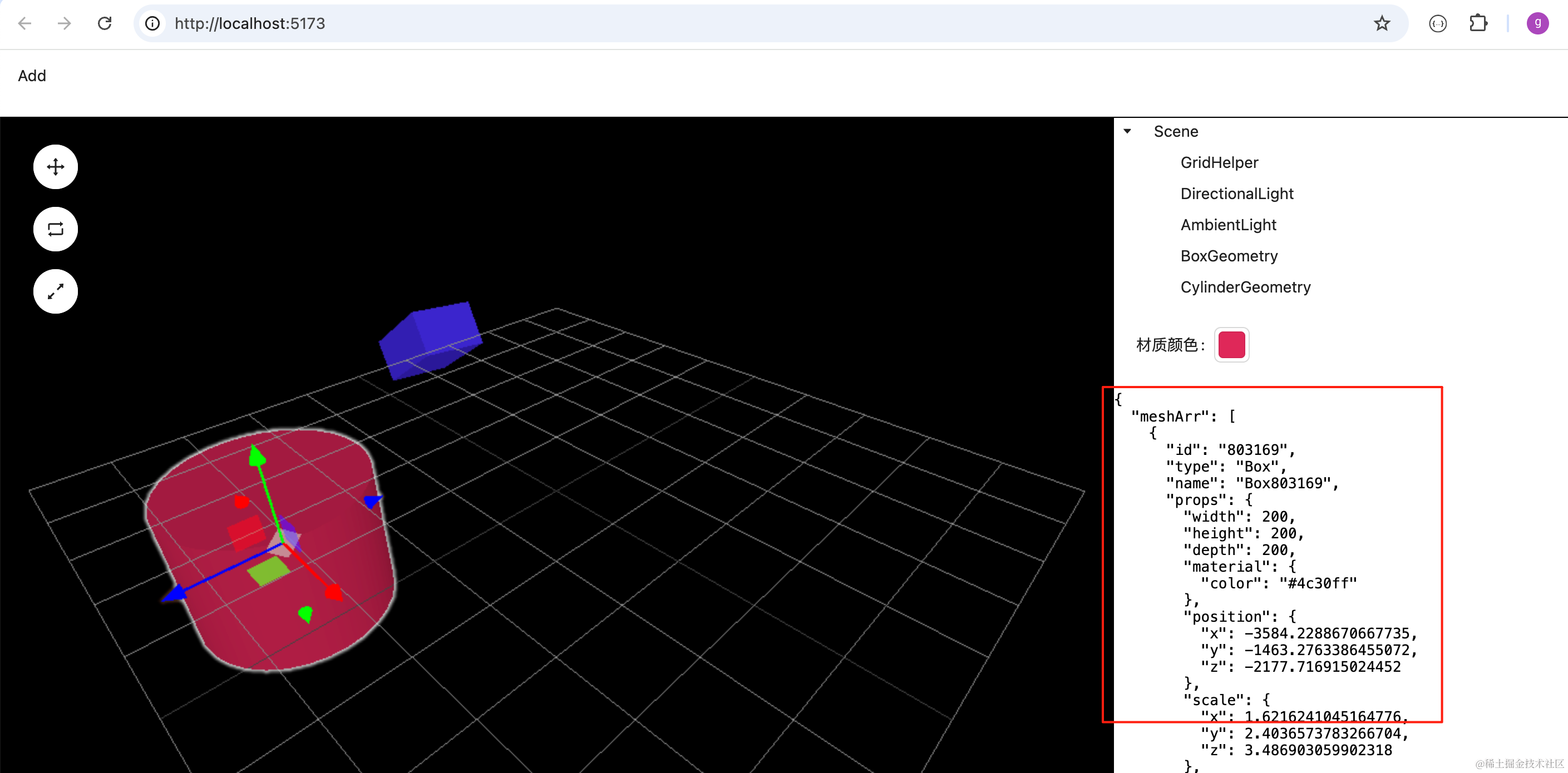The image size is (1568, 773).
Task: Select GridHelper in the scene tree
Action: [1219, 162]
